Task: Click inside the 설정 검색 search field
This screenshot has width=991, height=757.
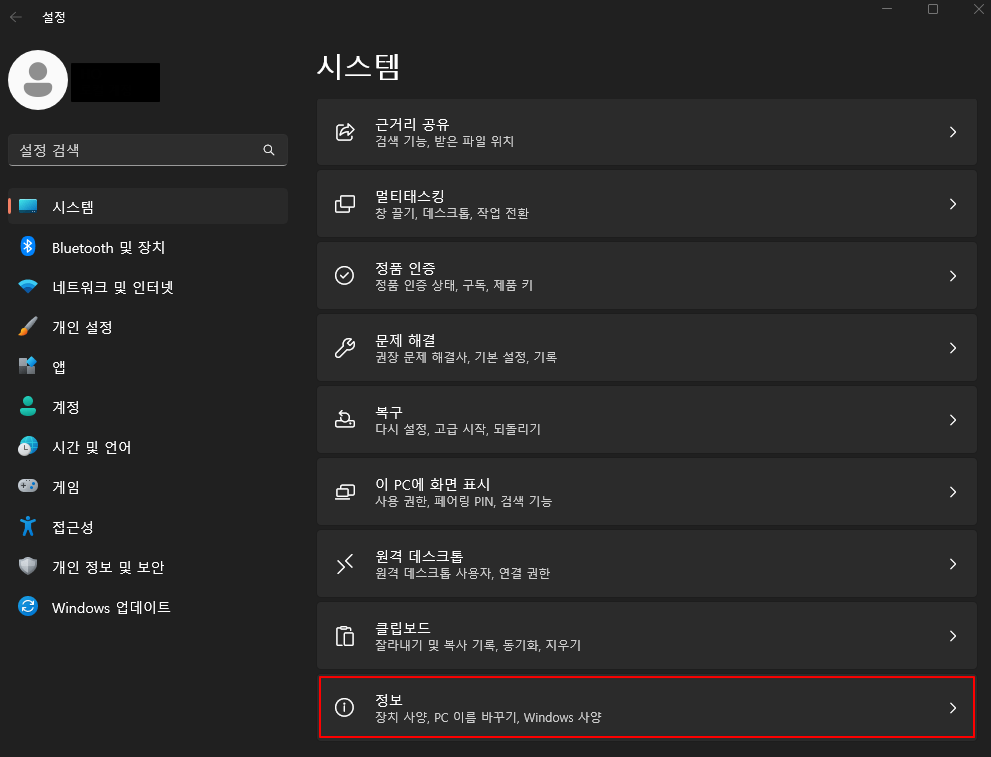Action: pyautogui.click(x=148, y=150)
